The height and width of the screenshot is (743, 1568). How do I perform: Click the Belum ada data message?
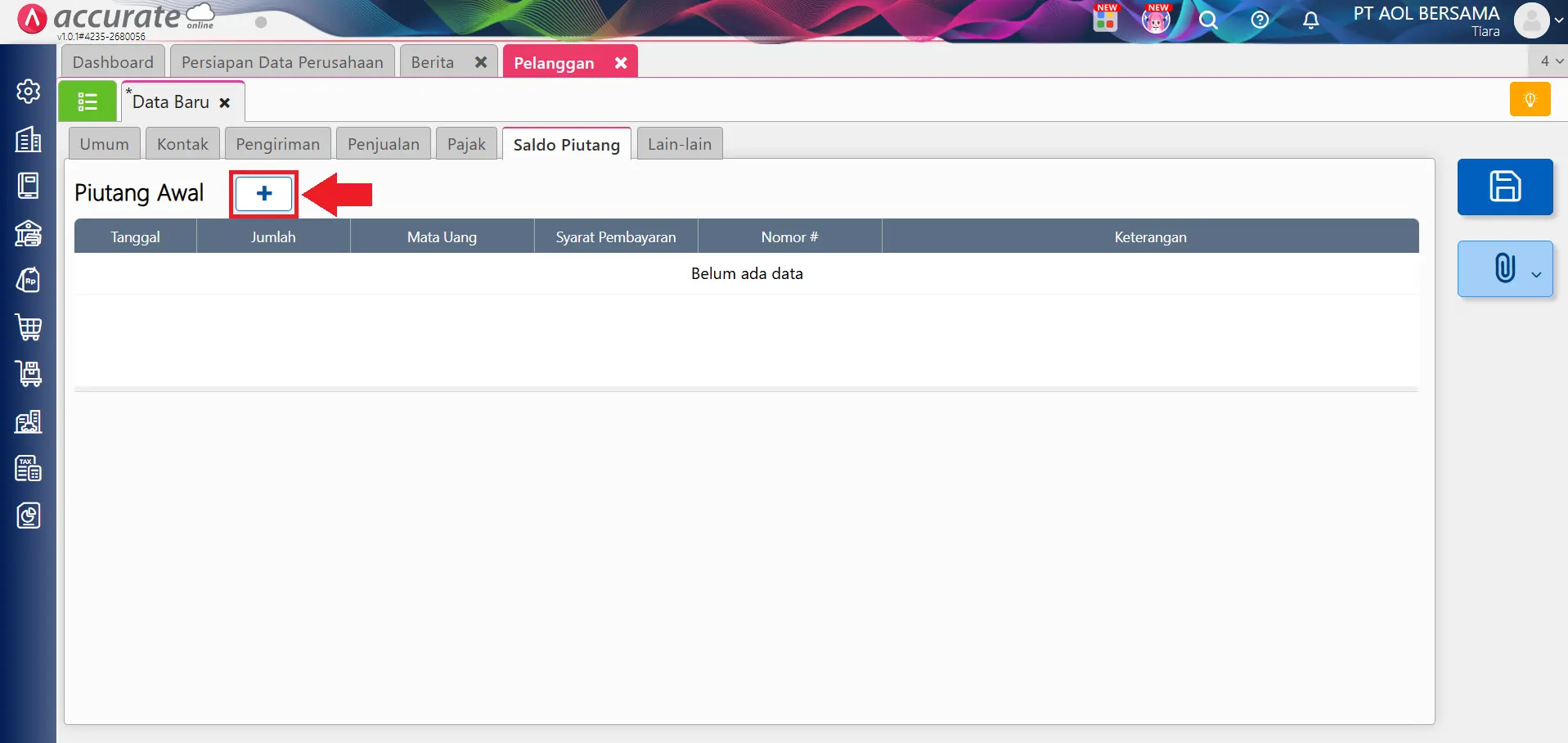(747, 273)
